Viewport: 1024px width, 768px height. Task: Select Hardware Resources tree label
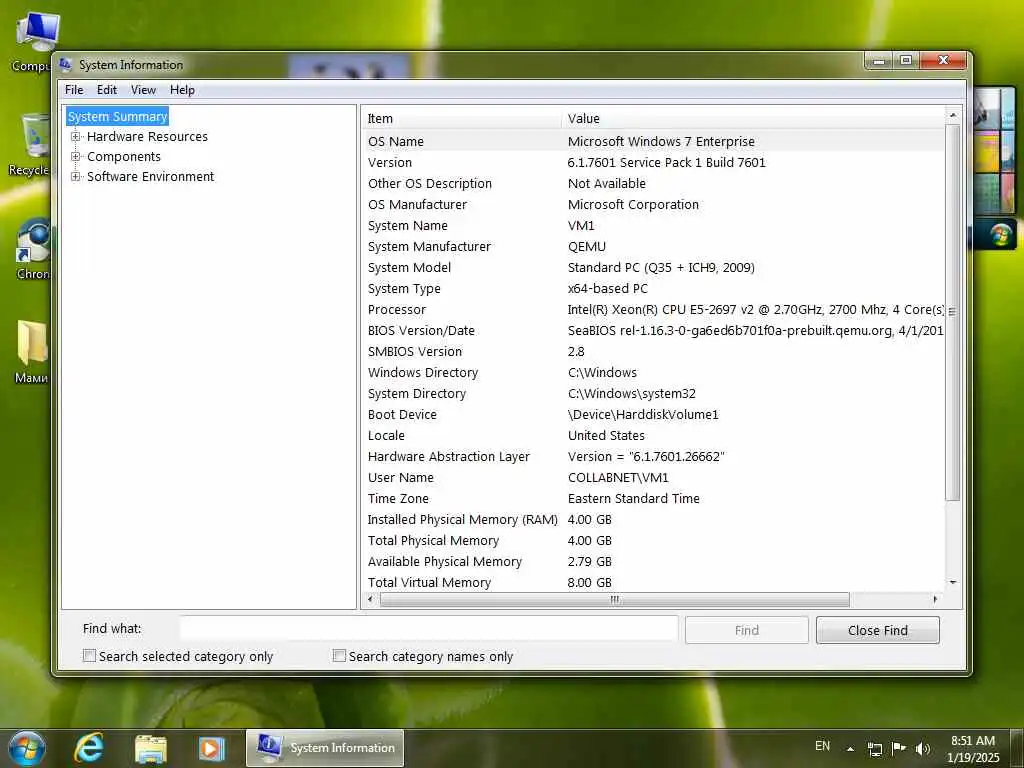click(147, 136)
